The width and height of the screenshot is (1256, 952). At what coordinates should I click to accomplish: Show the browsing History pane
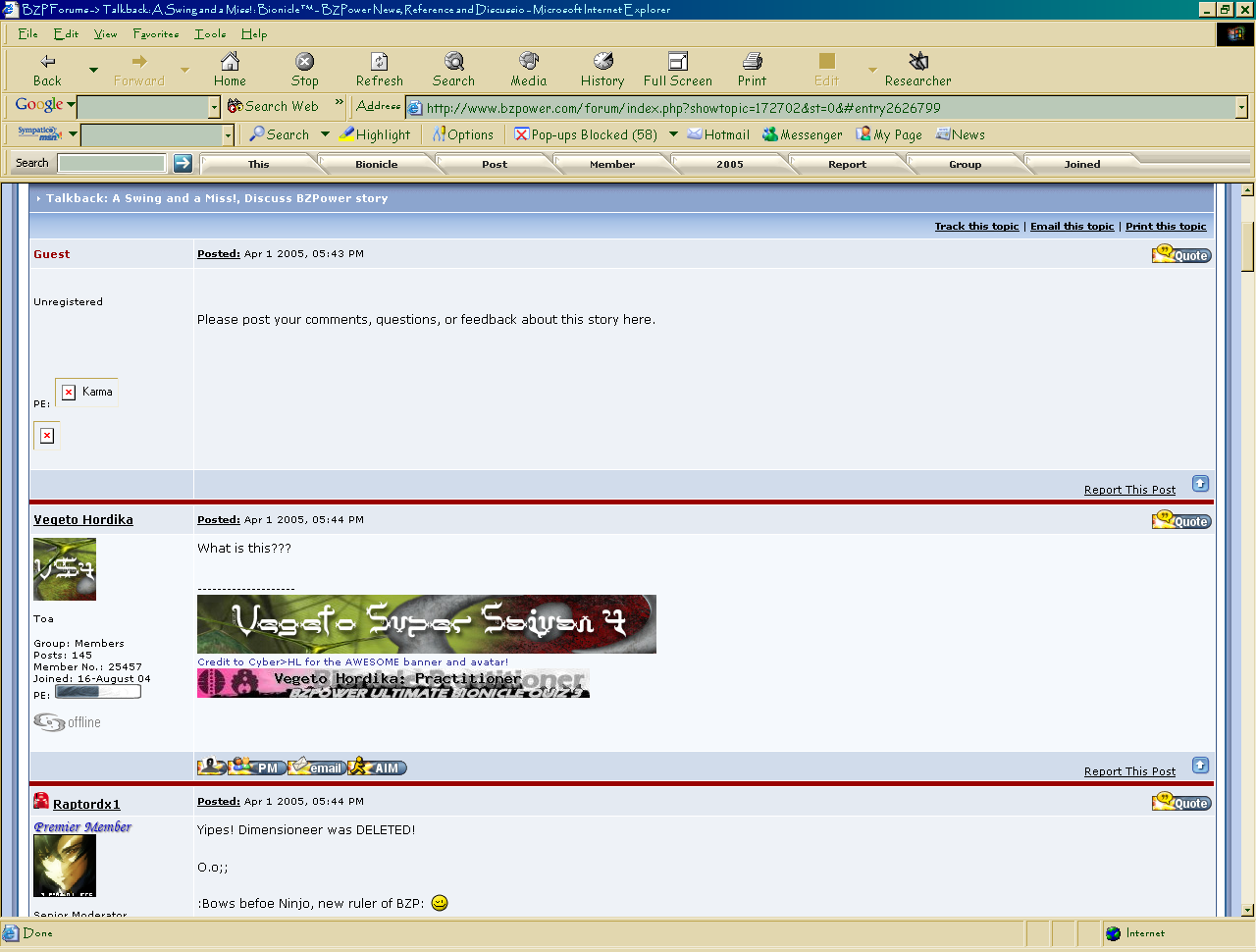click(x=602, y=70)
